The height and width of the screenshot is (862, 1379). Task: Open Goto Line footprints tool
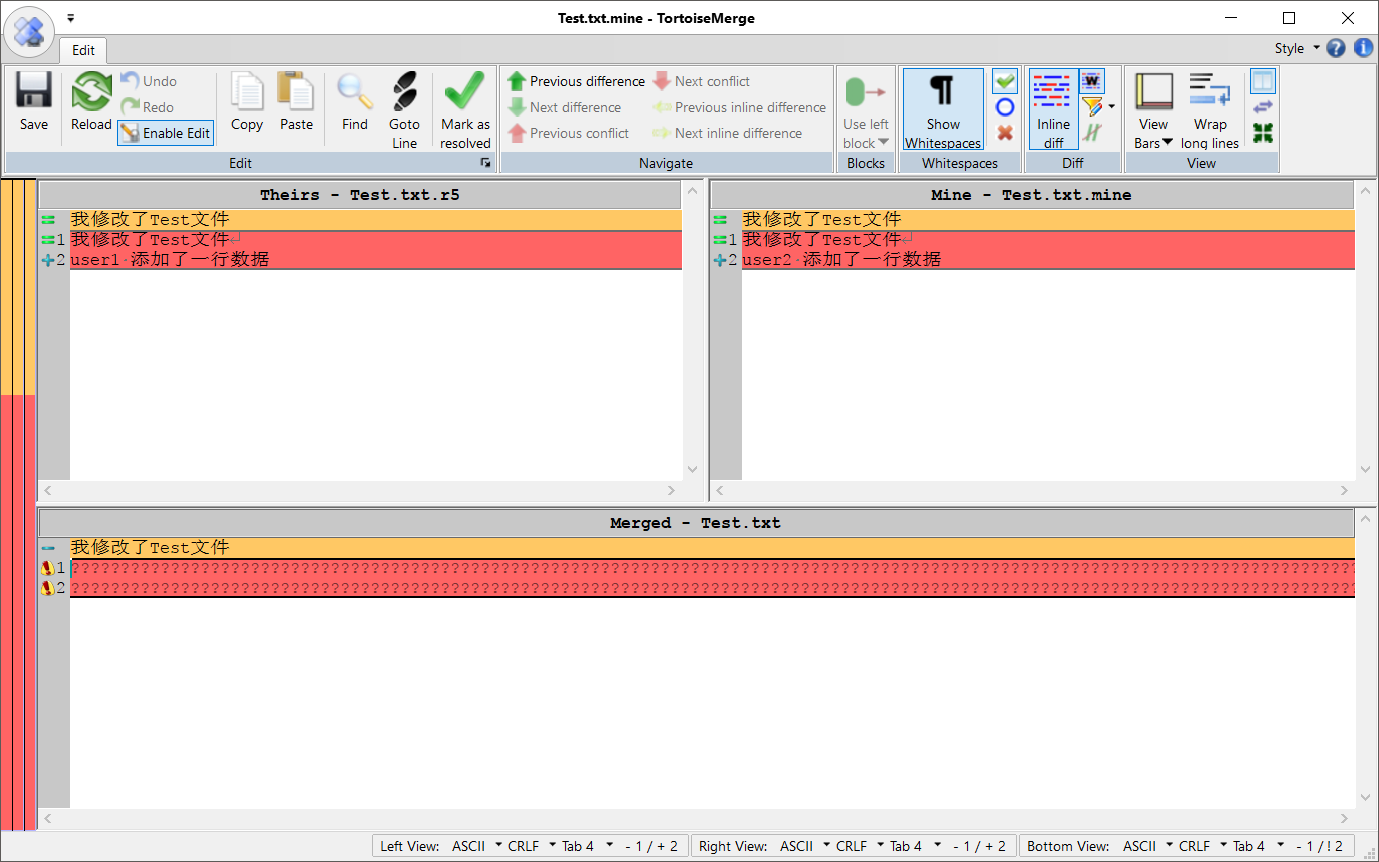tap(404, 110)
